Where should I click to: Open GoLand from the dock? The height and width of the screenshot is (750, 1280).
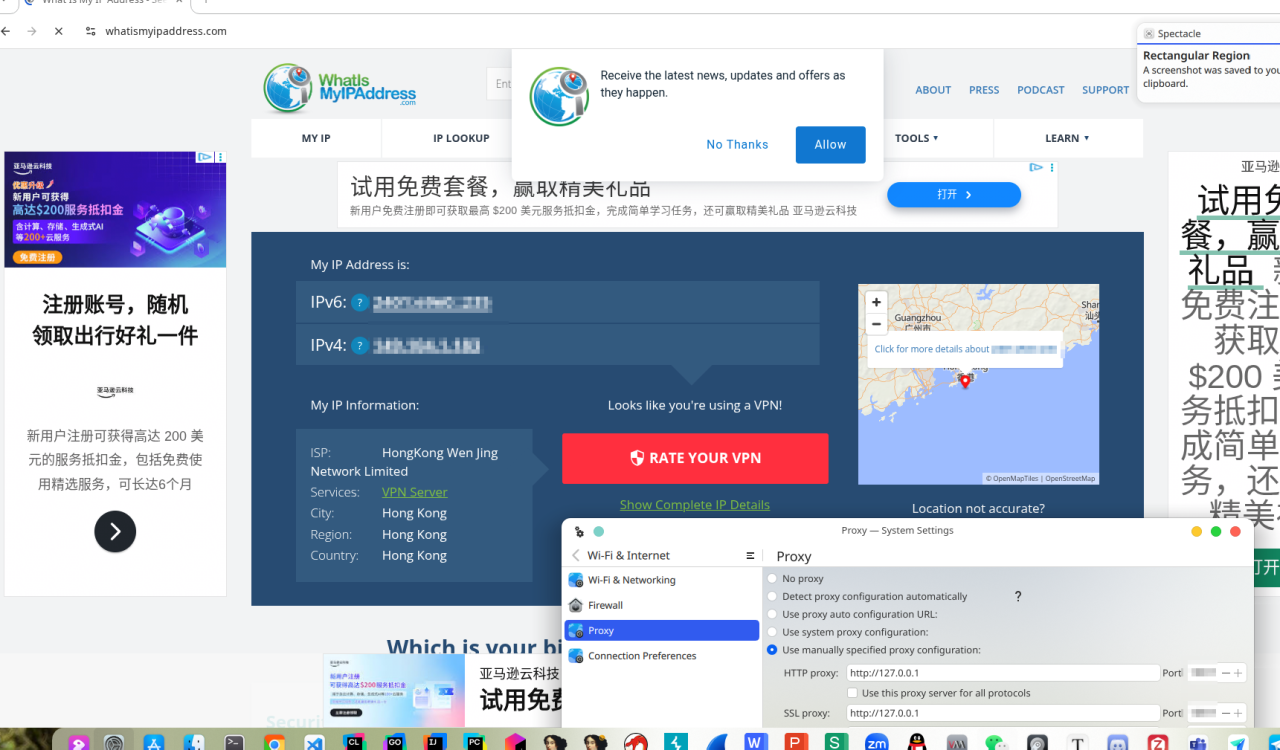click(394, 742)
